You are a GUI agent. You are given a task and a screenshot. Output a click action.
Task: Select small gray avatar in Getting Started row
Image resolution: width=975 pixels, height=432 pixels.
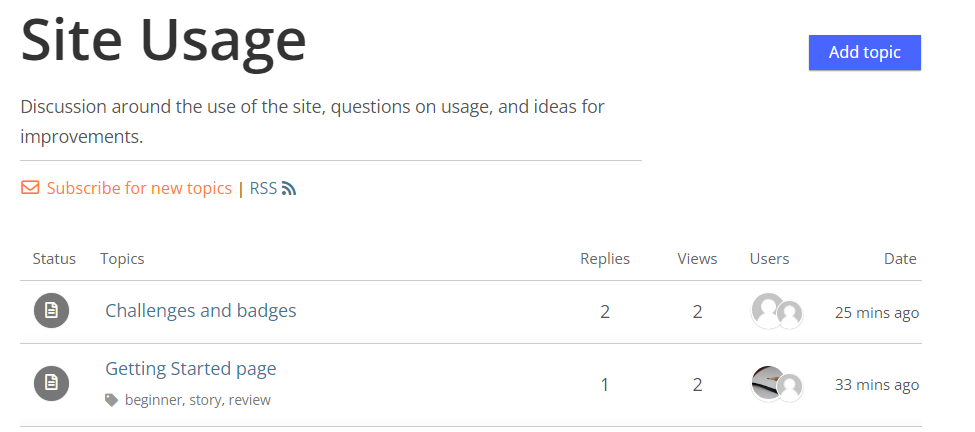[790, 387]
